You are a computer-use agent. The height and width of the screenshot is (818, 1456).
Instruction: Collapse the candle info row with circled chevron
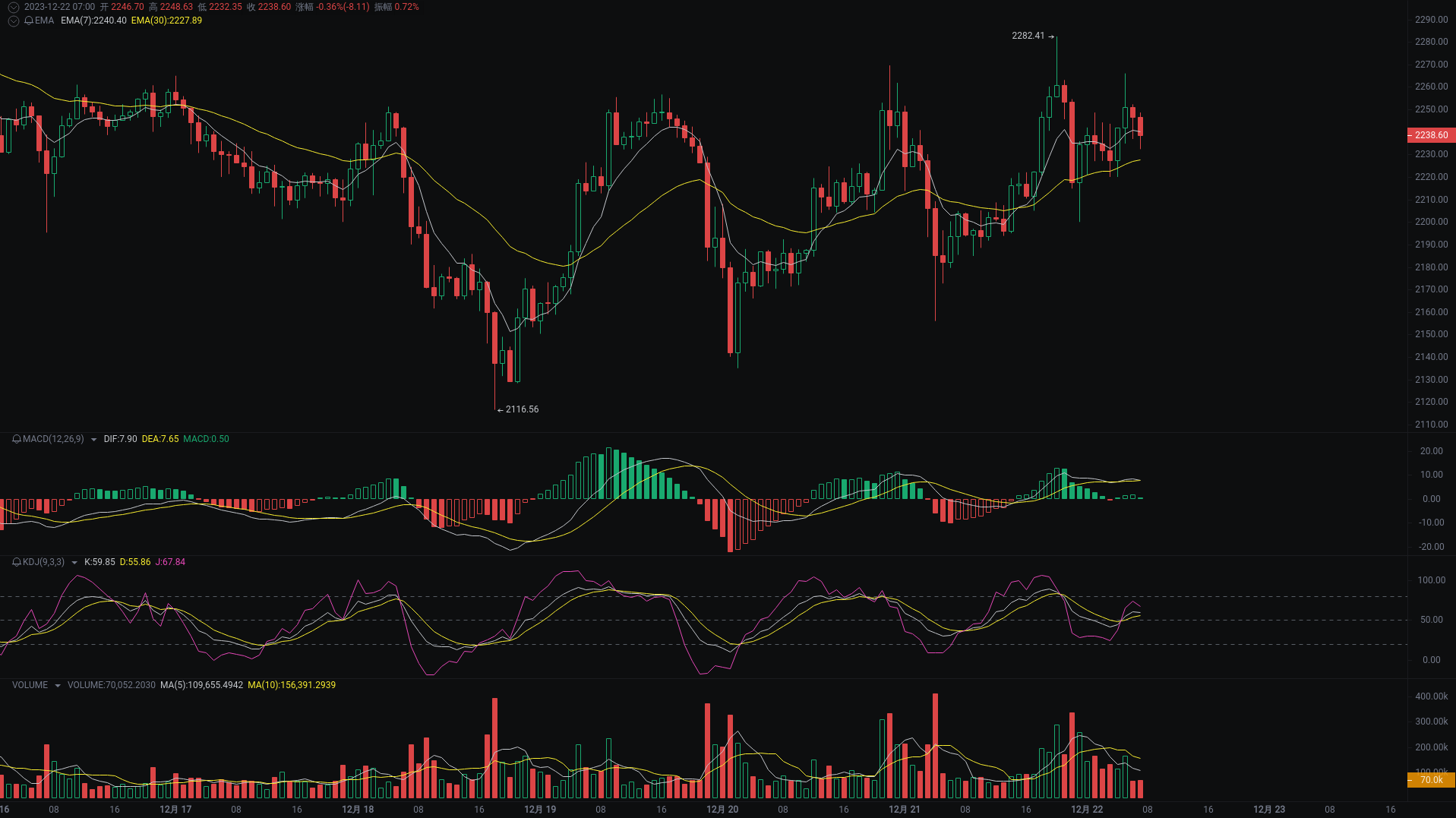pos(14,7)
